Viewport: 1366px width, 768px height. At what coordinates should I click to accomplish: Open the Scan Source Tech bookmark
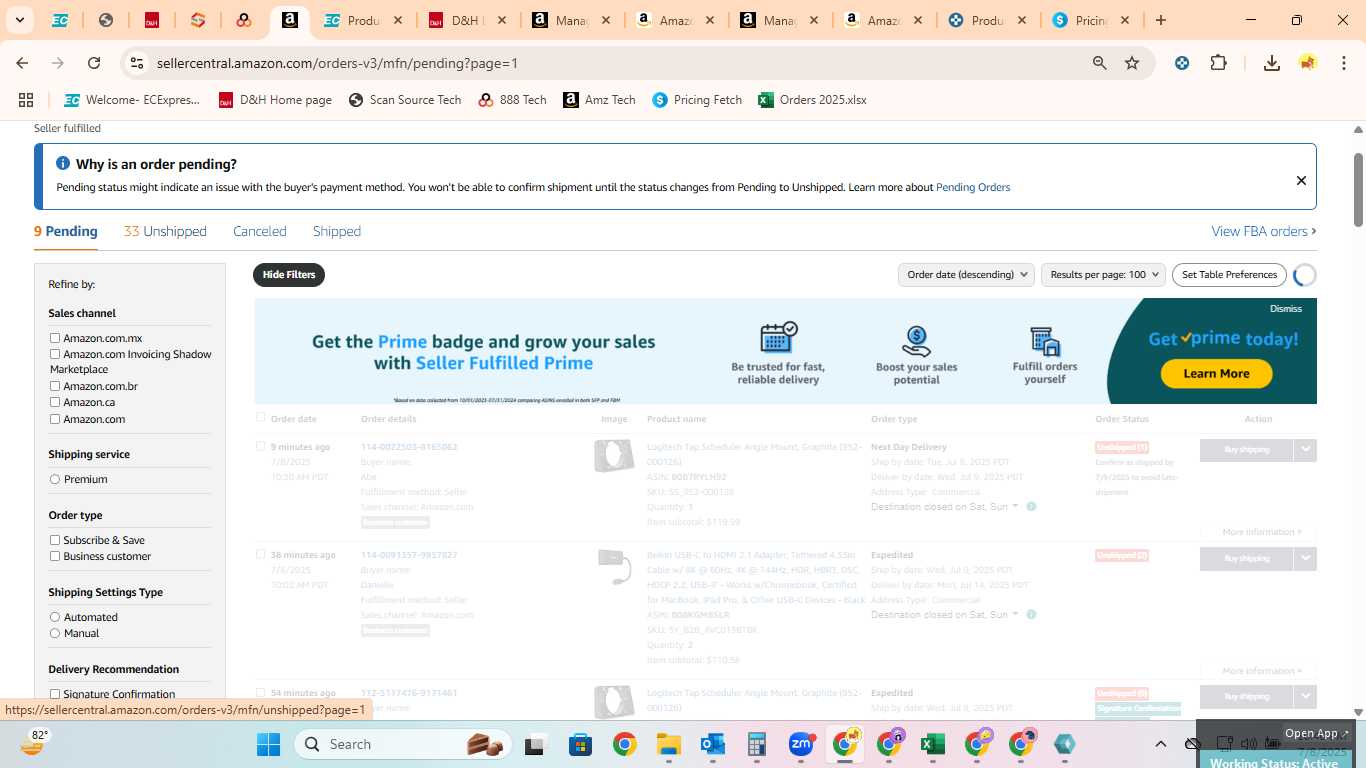pos(405,100)
